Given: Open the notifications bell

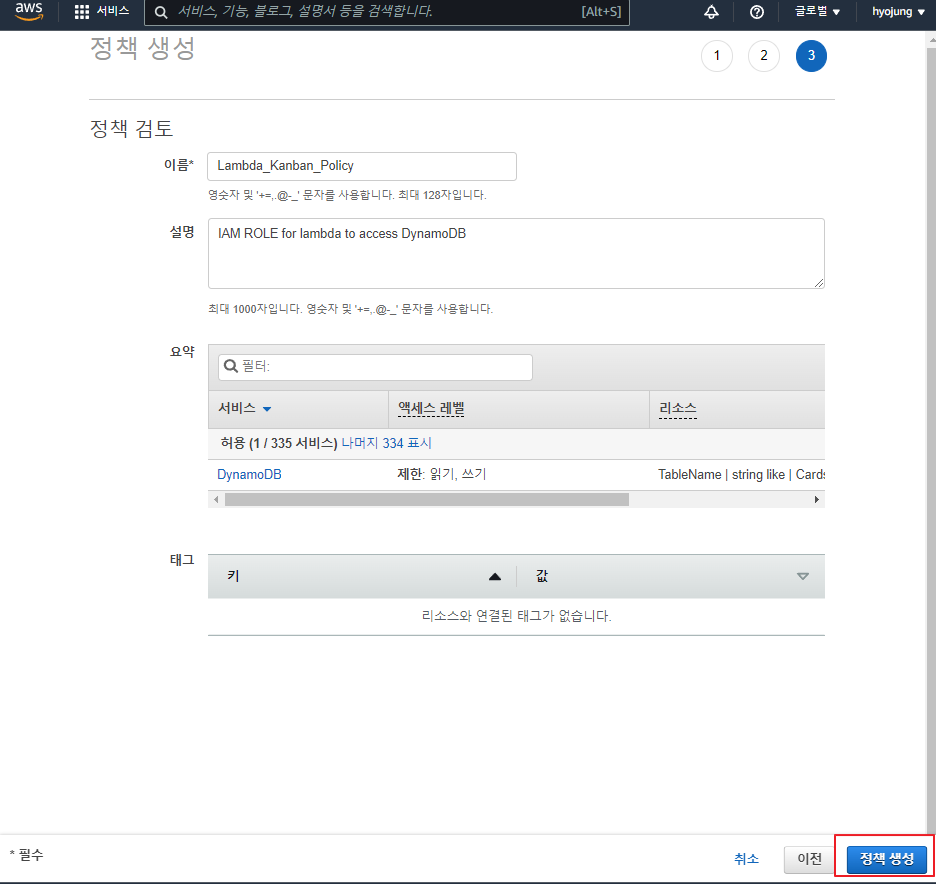Looking at the screenshot, I should [x=712, y=12].
